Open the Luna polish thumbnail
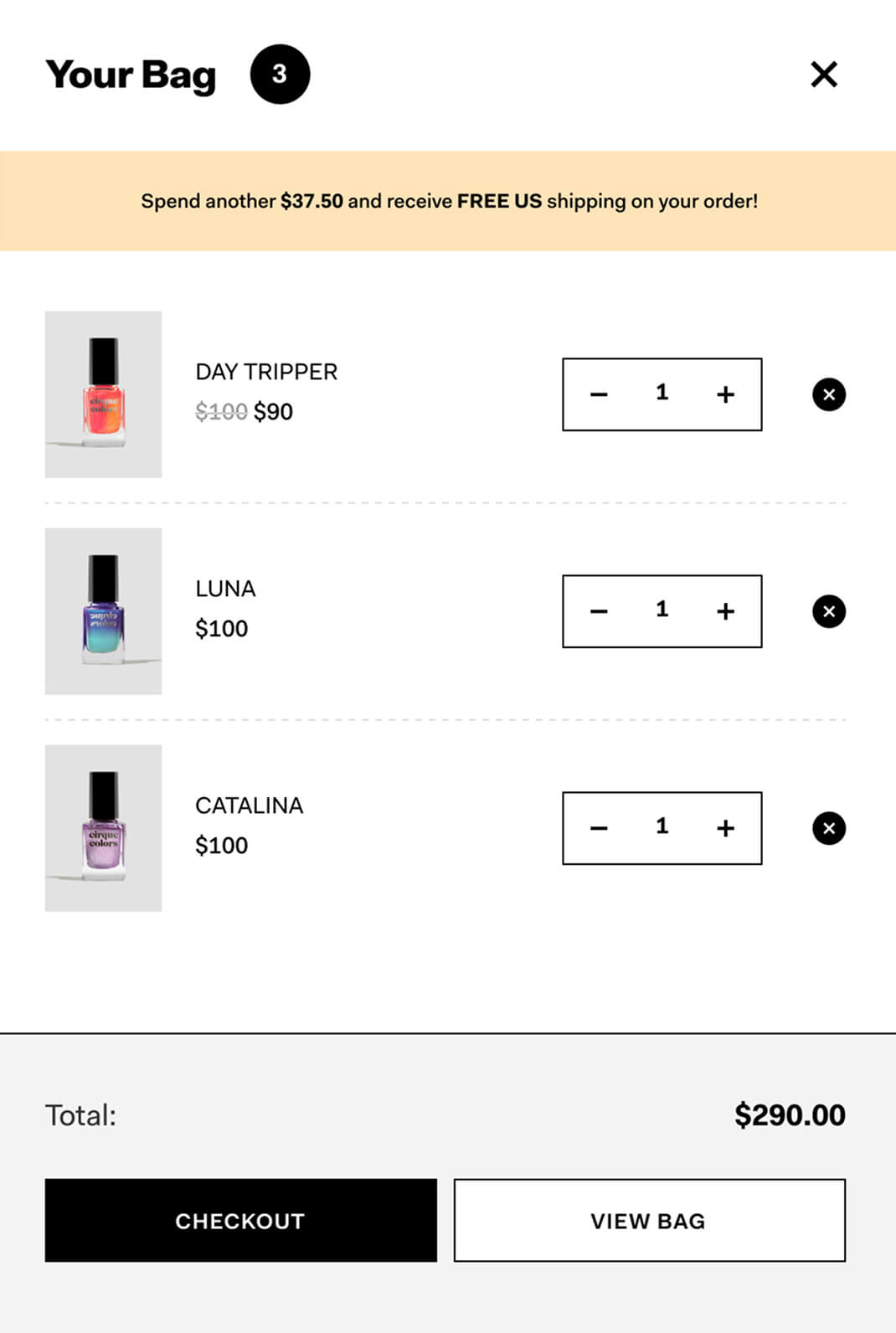 (103, 611)
